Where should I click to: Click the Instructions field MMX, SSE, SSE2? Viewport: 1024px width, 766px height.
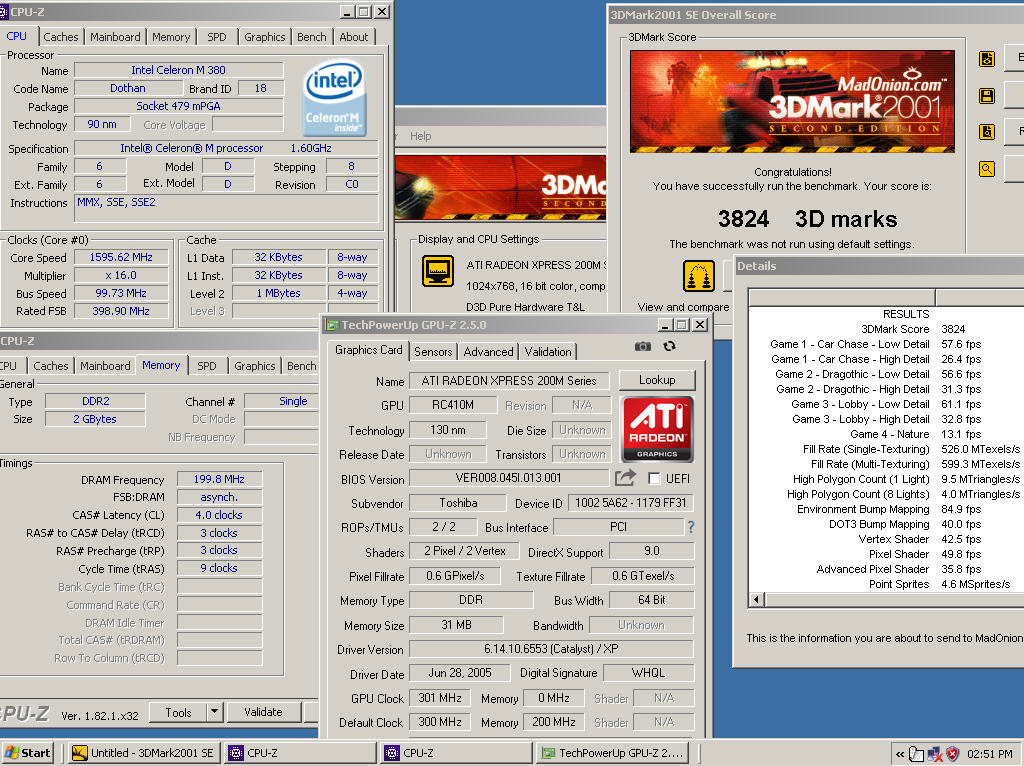click(x=226, y=209)
